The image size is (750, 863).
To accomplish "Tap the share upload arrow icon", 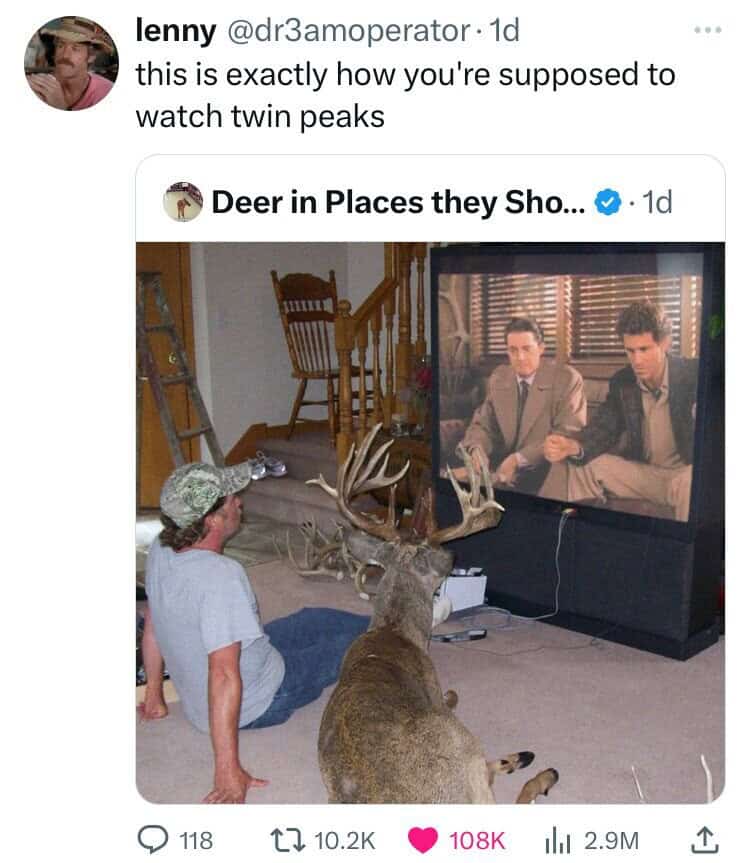I will 705,840.
